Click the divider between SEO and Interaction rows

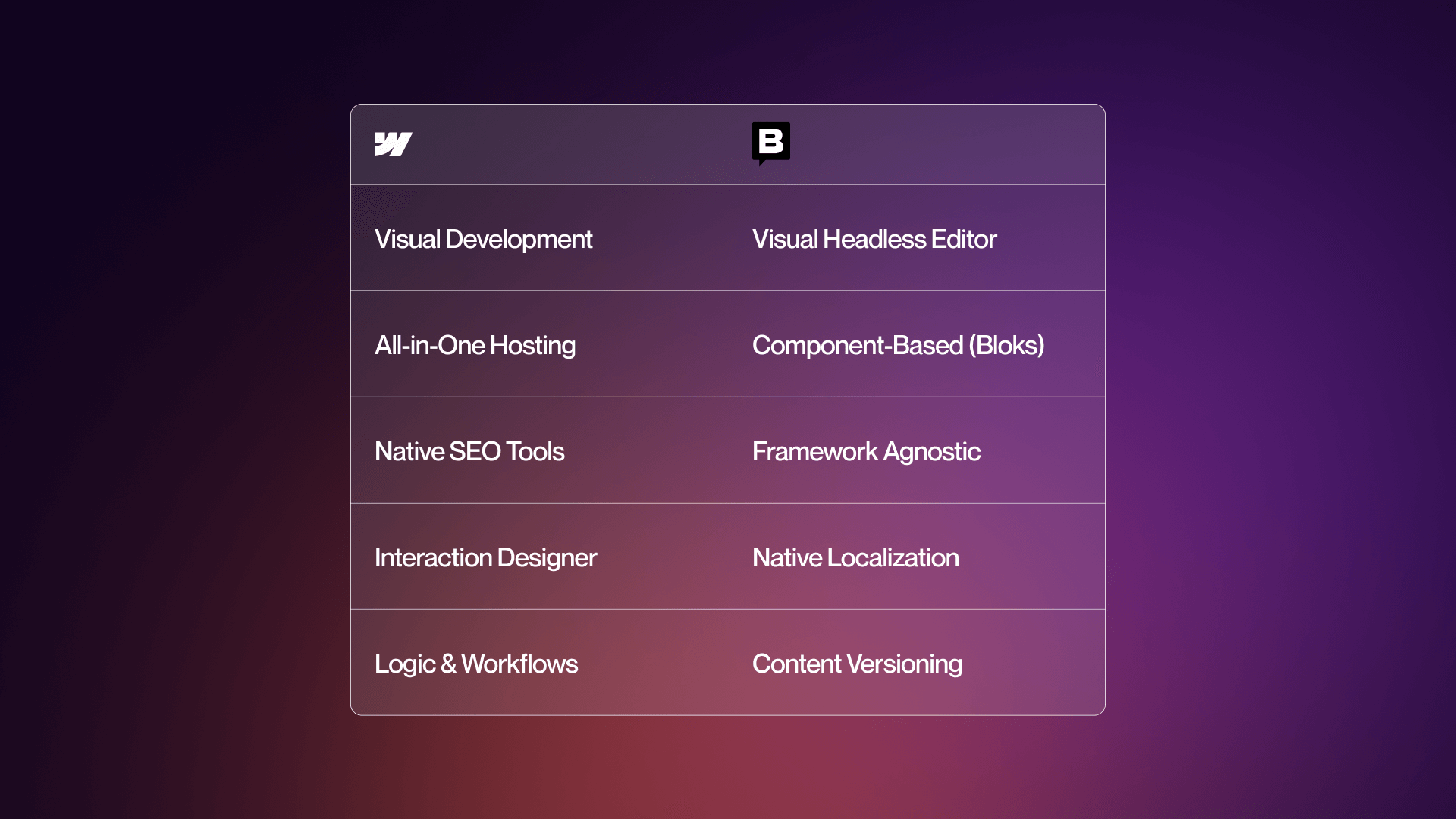pyautogui.click(x=728, y=501)
